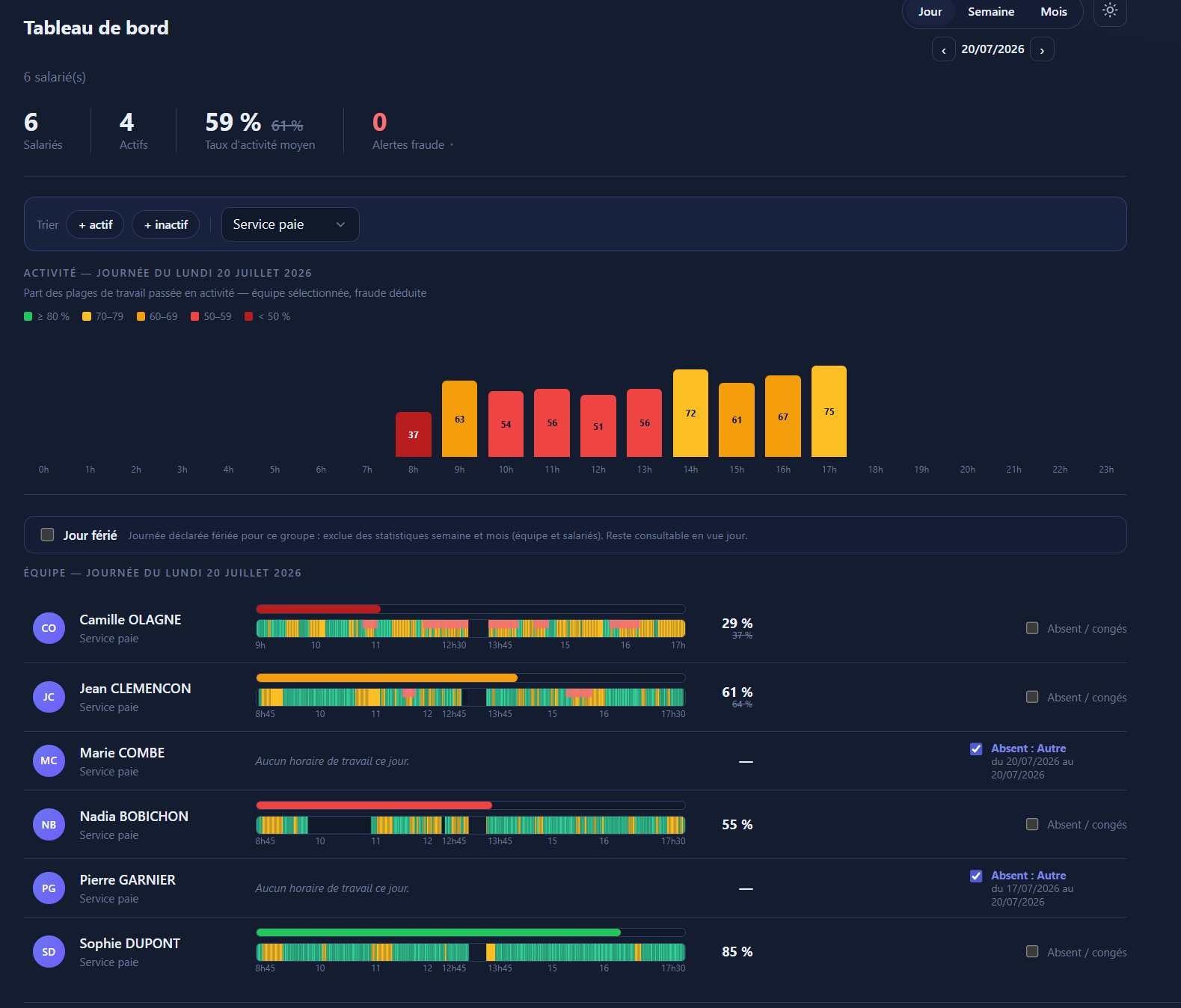Click Nadia BOBICHON's 55 % value
Image resolution: width=1181 pixels, height=1008 pixels.
pyautogui.click(x=737, y=825)
